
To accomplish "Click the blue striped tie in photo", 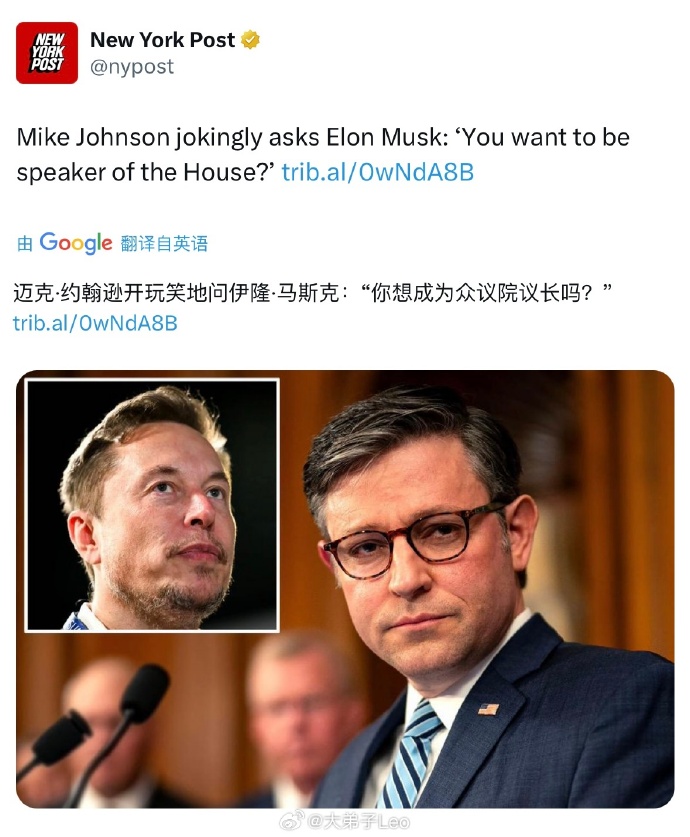I will 410,752.
